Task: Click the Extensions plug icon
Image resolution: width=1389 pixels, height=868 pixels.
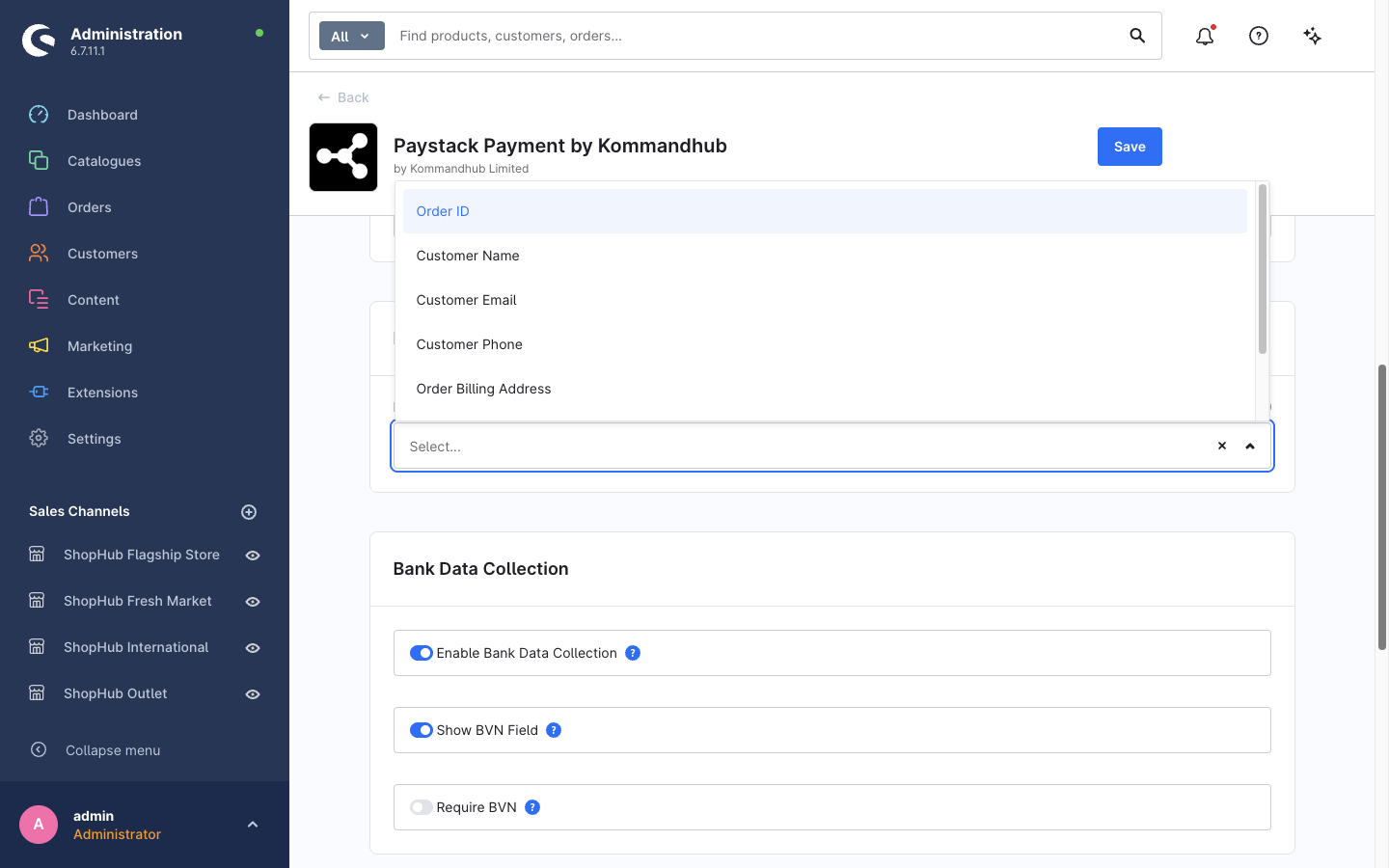Action: point(39,393)
